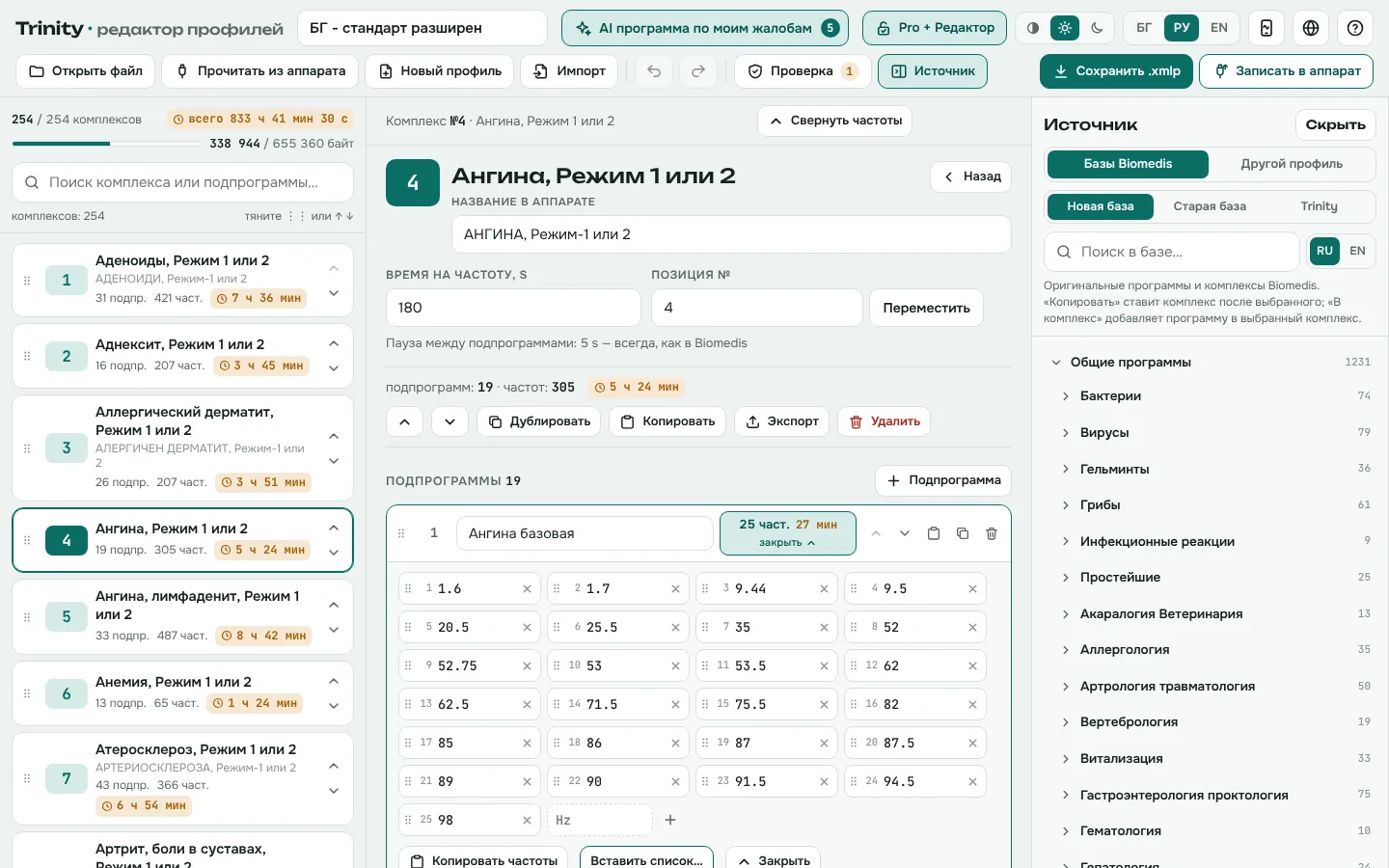The image size is (1389, 868).
Task: Click Записать в аппарат button
Action: tap(1288, 71)
